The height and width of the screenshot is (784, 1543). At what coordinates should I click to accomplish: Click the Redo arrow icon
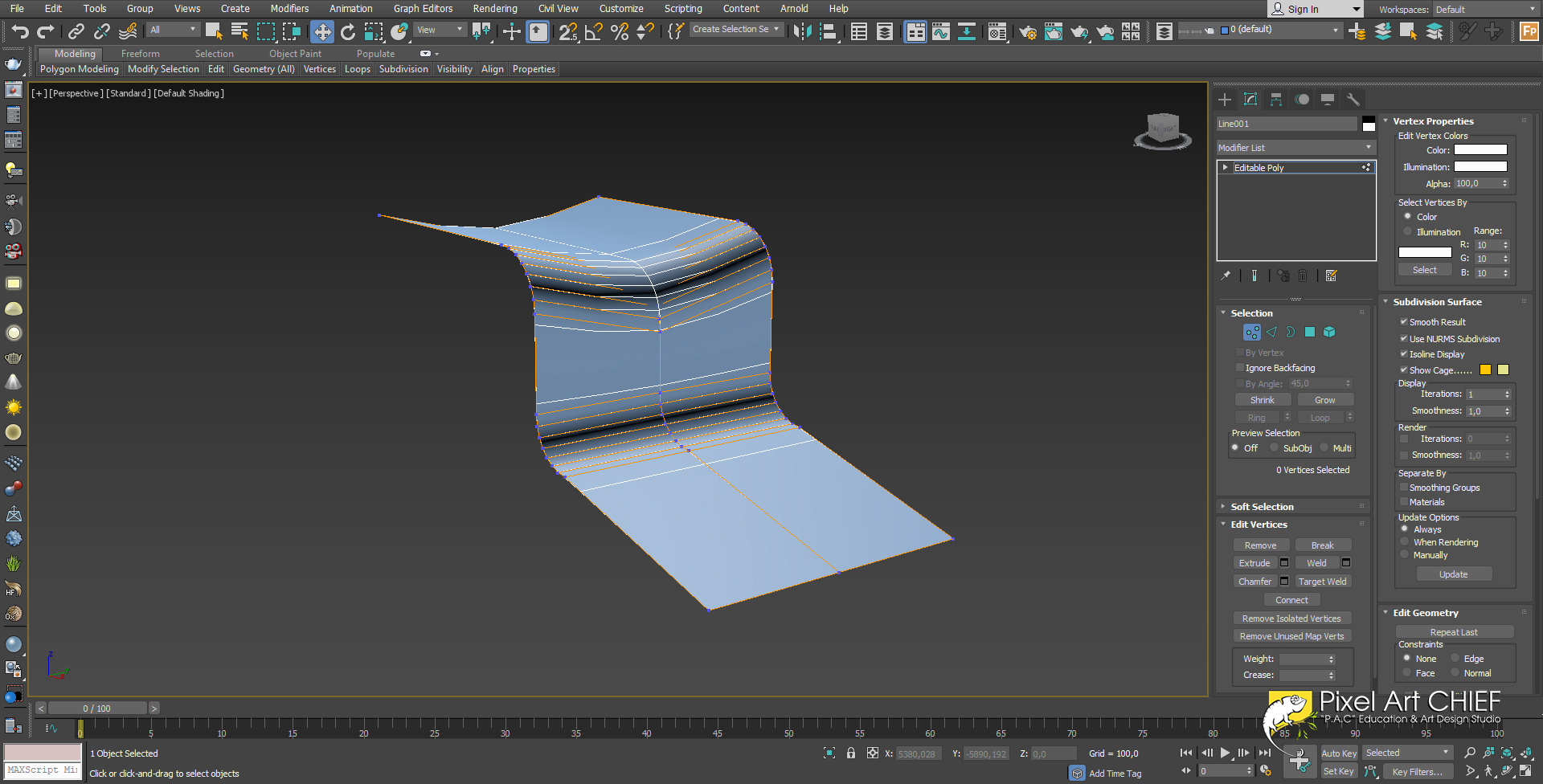tap(46, 31)
